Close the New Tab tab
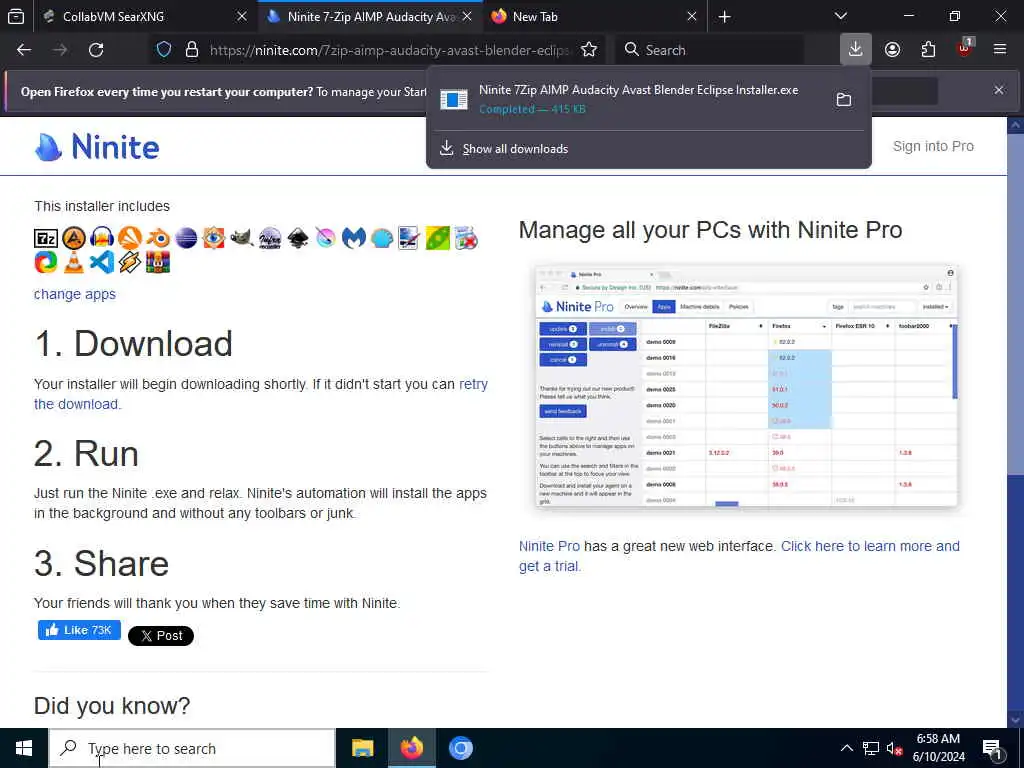Screen dimensions: 1024x768 (x=692, y=17)
